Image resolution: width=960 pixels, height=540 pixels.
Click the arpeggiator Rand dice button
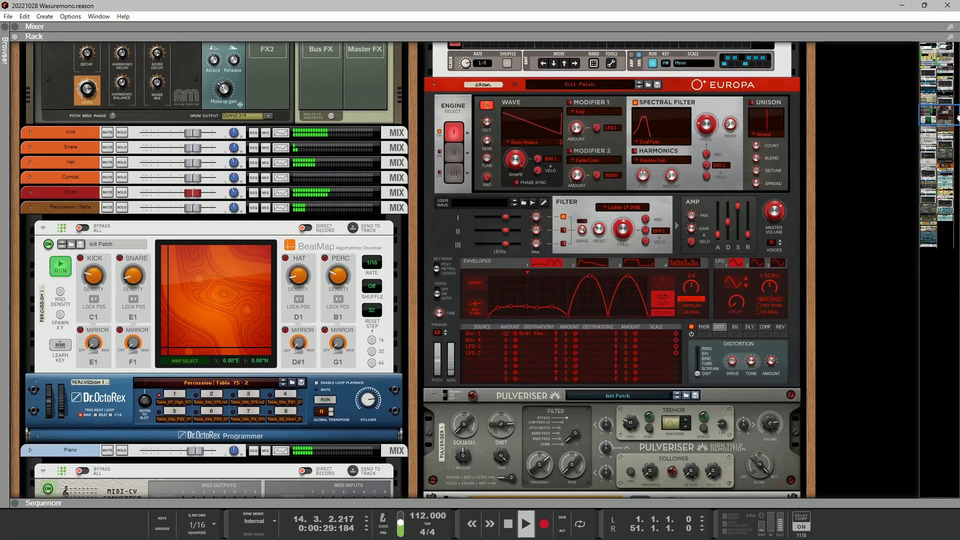[593, 63]
